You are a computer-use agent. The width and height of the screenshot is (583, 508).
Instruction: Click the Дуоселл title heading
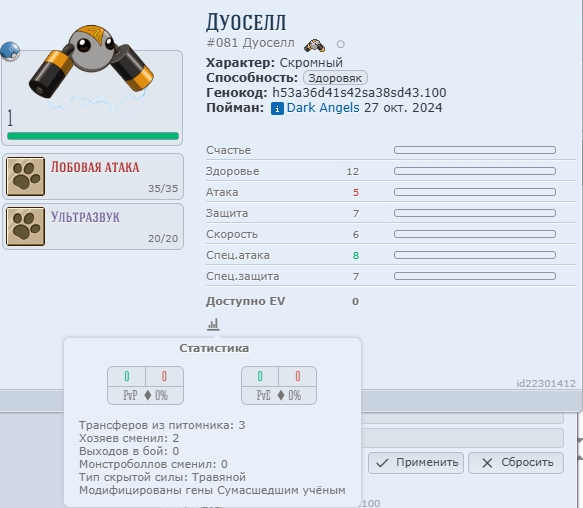pyautogui.click(x=246, y=22)
